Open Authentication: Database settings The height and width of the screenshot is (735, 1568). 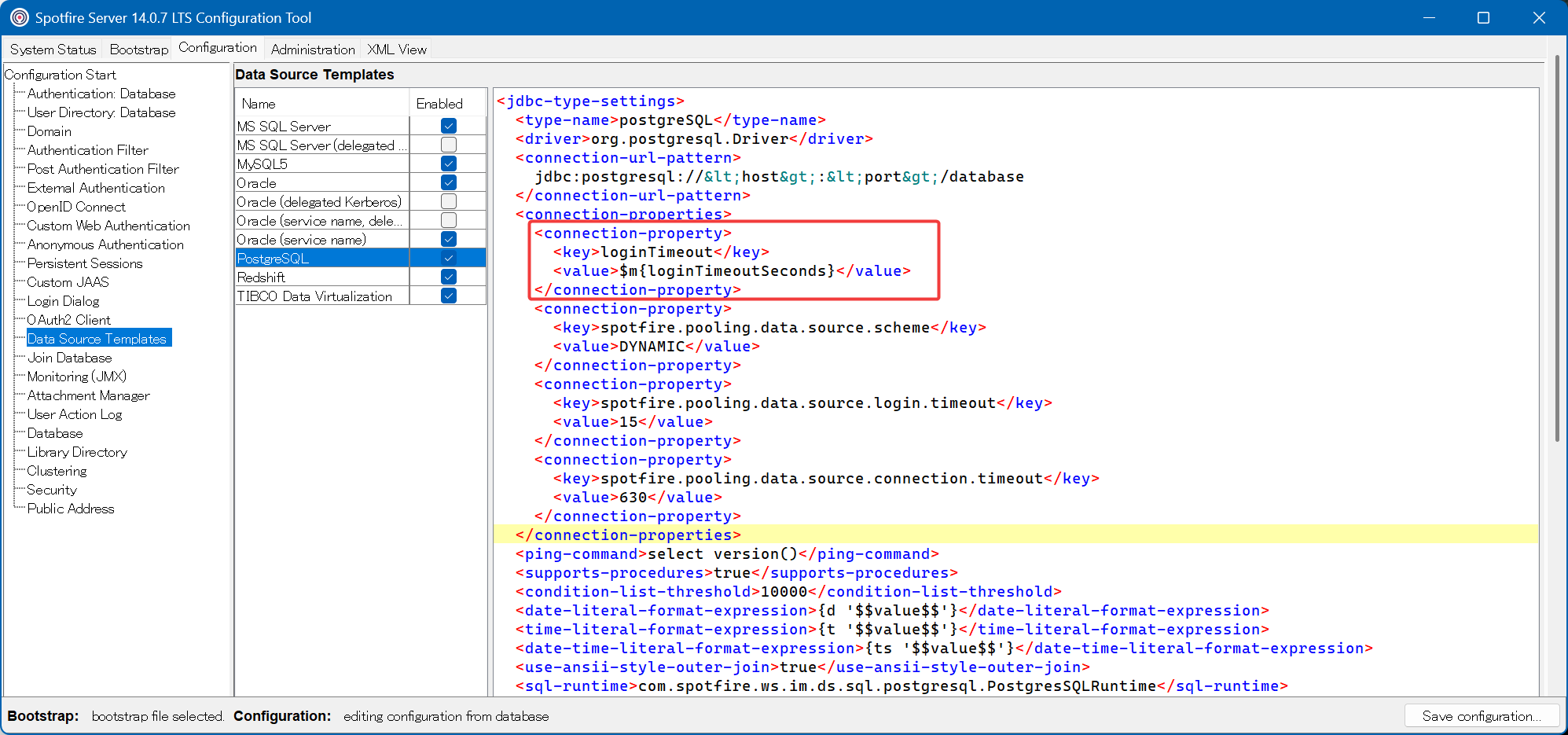click(x=101, y=94)
